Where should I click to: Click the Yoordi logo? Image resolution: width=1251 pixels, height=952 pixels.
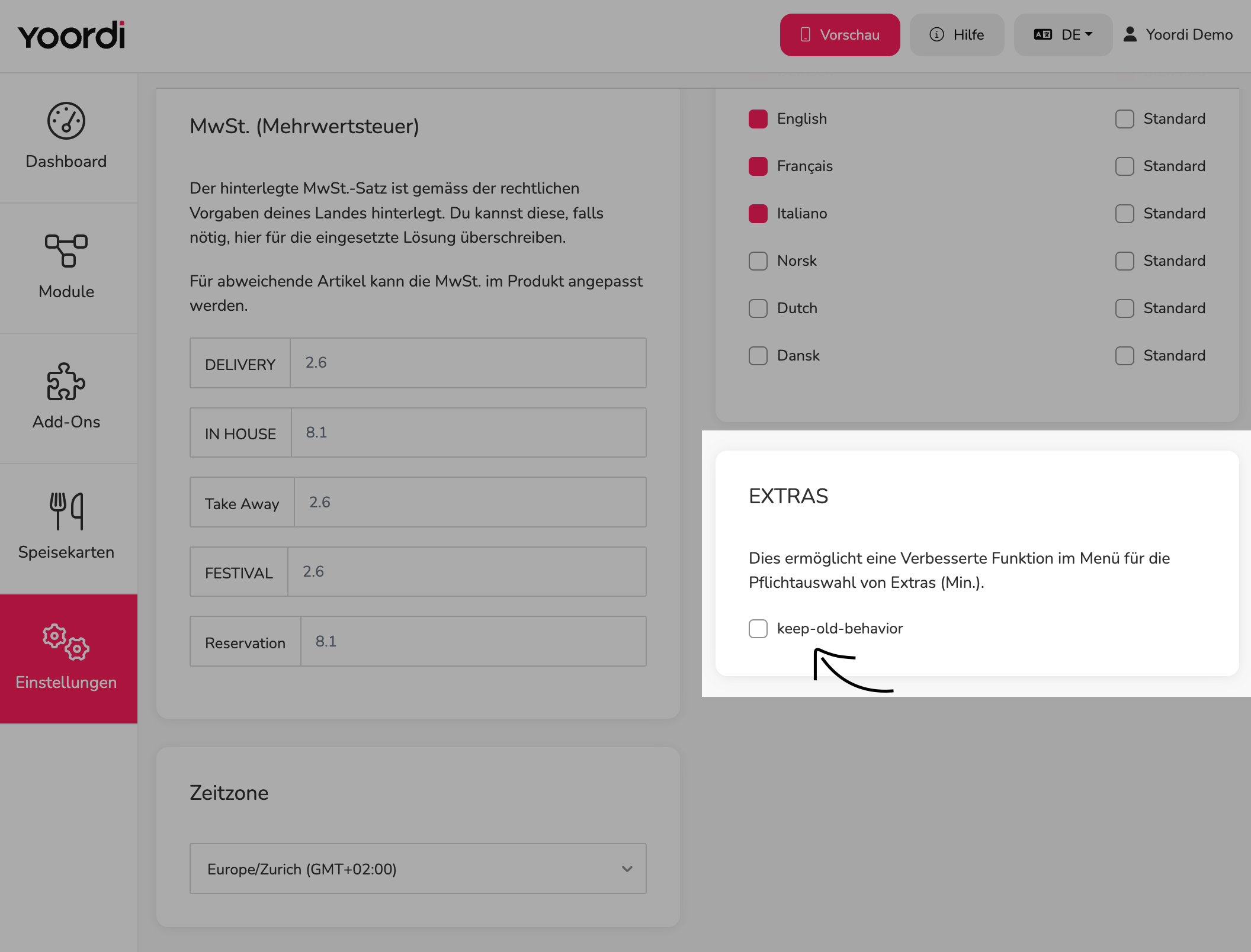tap(72, 35)
